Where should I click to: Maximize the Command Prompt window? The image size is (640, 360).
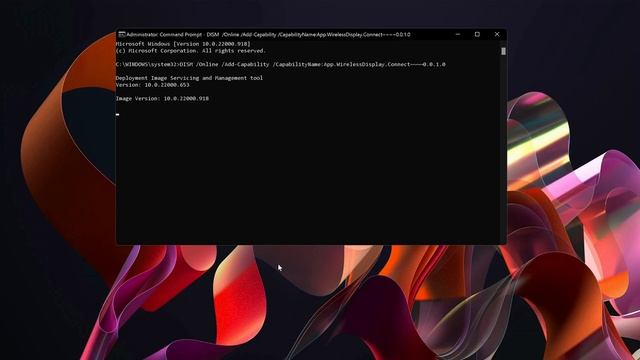pyautogui.click(x=477, y=35)
